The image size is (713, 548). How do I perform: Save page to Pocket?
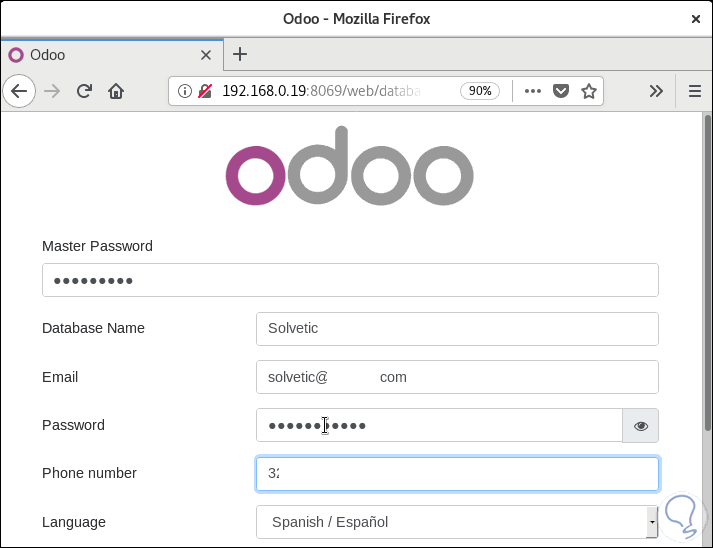561,91
